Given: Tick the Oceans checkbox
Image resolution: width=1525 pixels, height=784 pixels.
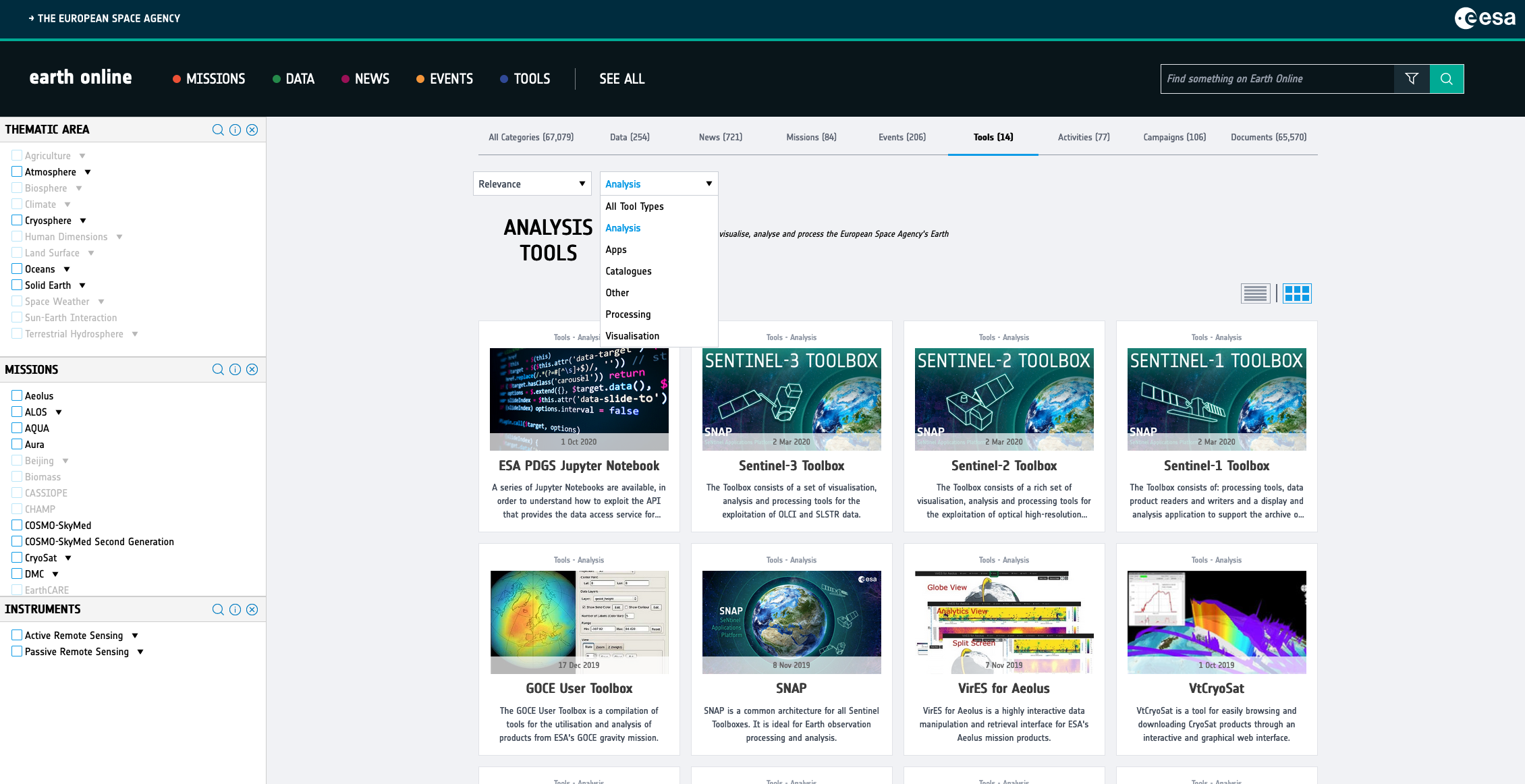Looking at the screenshot, I should tap(17, 269).
